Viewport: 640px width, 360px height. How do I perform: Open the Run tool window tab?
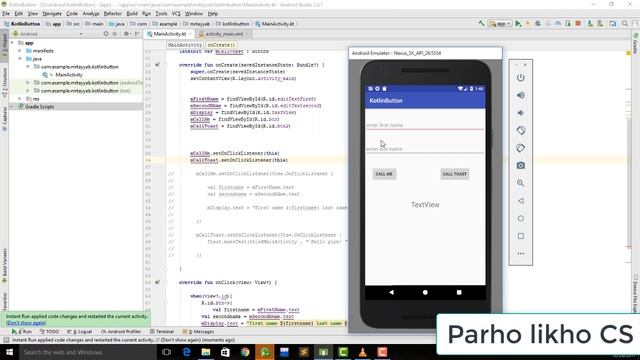22,331
